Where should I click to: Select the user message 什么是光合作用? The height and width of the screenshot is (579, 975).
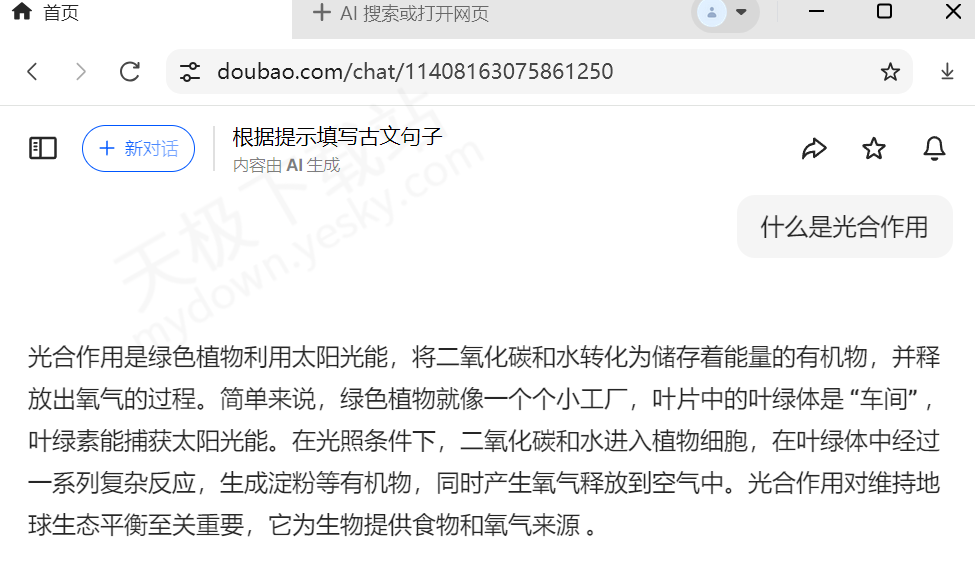coord(844,226)
